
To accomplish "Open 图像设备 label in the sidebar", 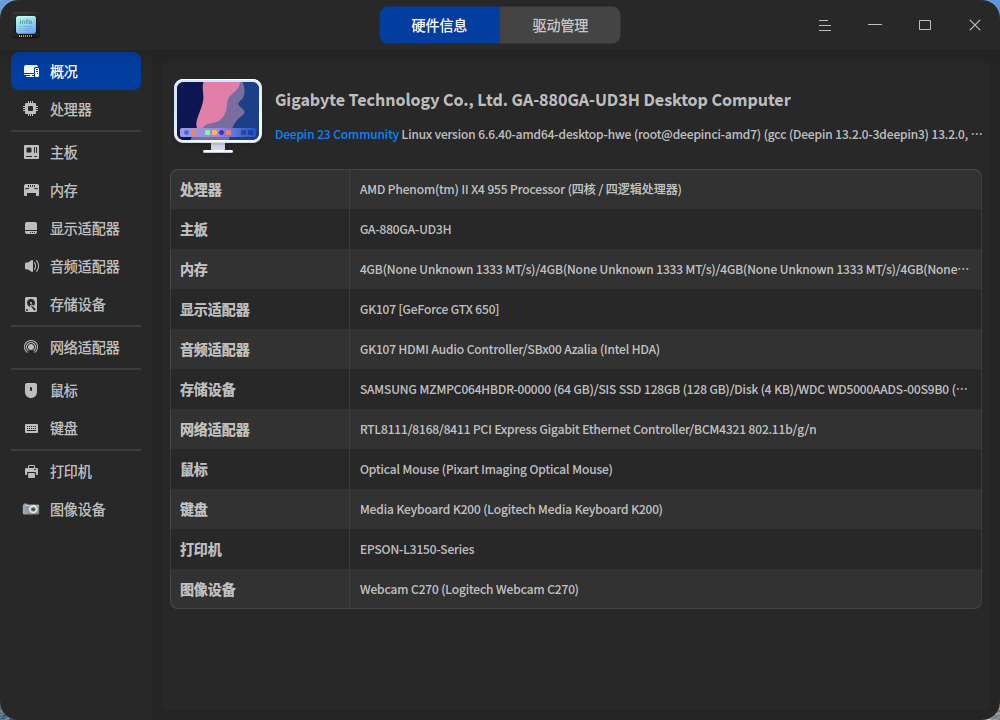I will pyautogui.click(x=78, y=510).
